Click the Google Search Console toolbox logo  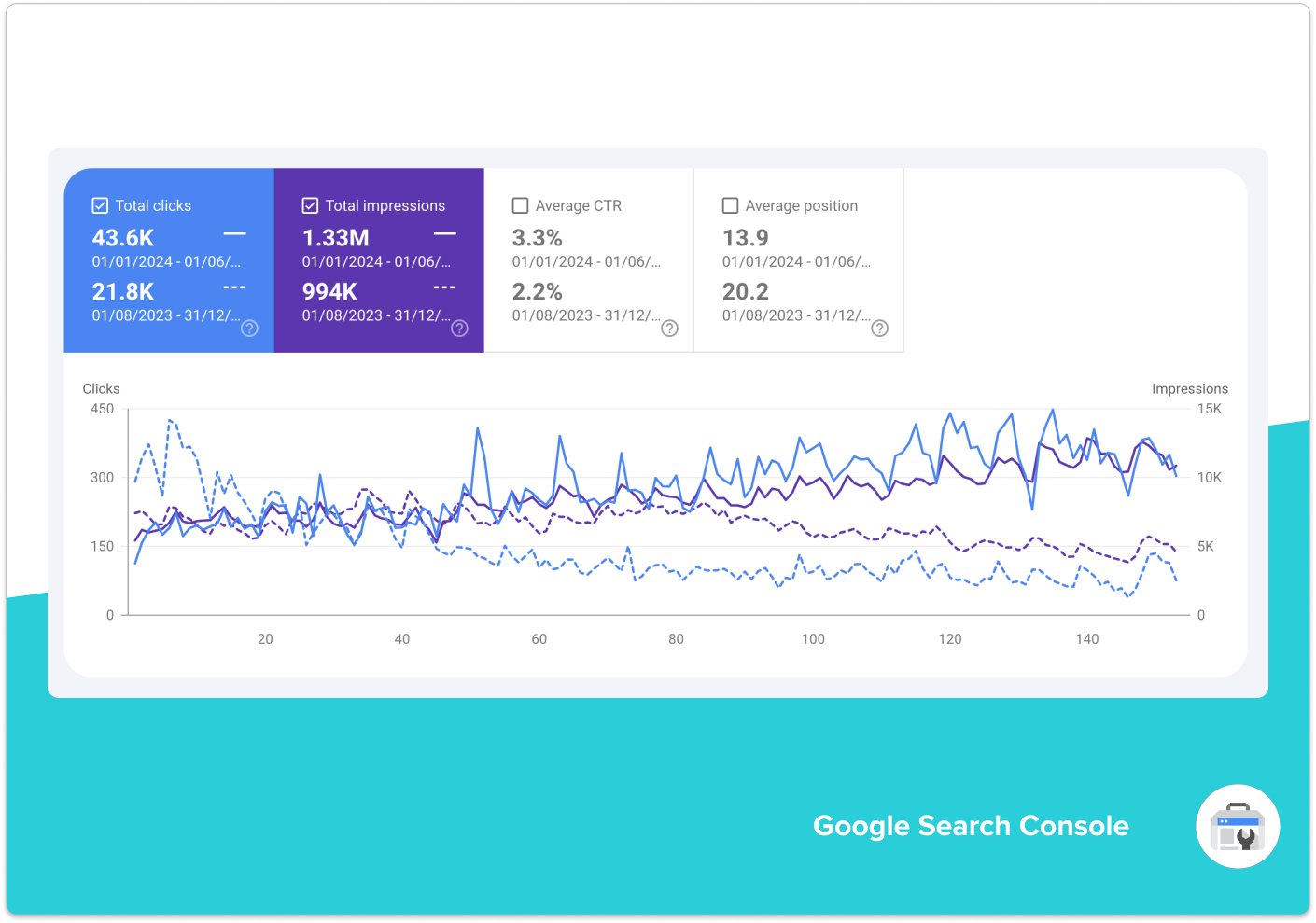[1237, 826]
